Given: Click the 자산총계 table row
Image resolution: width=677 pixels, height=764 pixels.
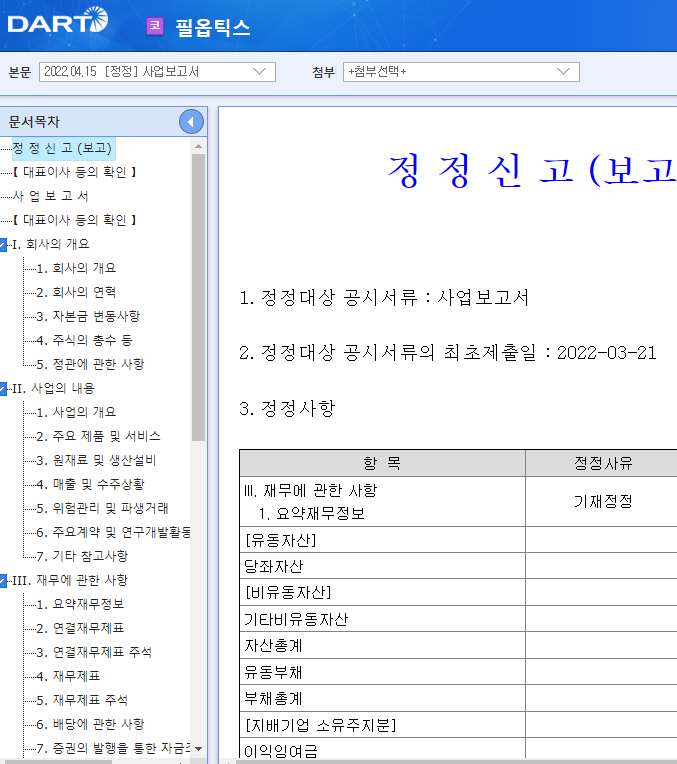Looking at the screenshot, I should pyautogui.click(x=458, y=646).
